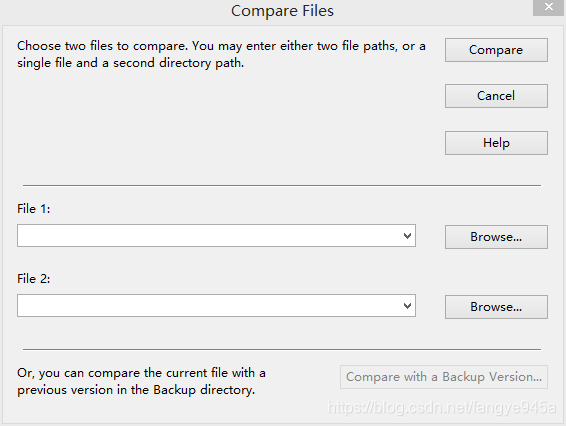Click the separator line below File 2
The image size is (566, 426).
point(282,349)
